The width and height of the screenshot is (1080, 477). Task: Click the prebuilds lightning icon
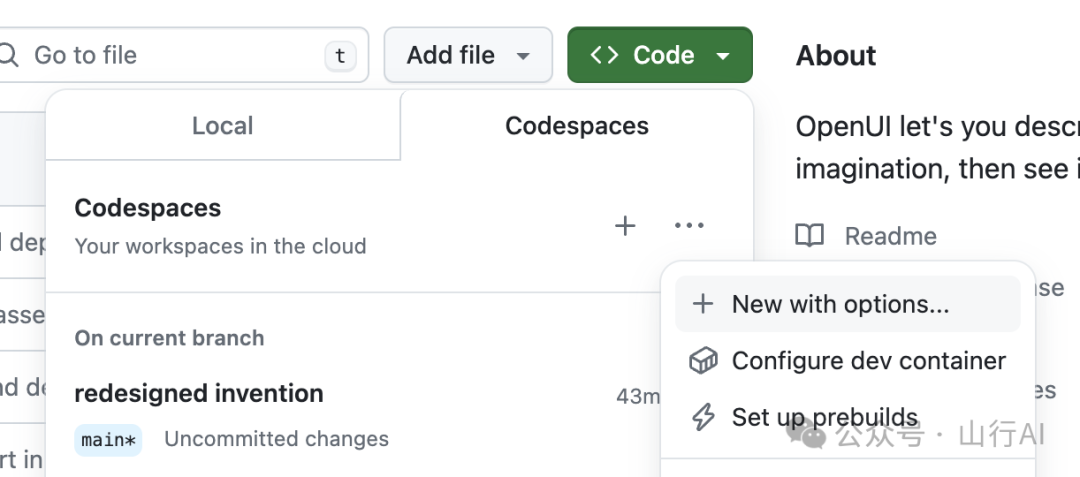(703, 417)
